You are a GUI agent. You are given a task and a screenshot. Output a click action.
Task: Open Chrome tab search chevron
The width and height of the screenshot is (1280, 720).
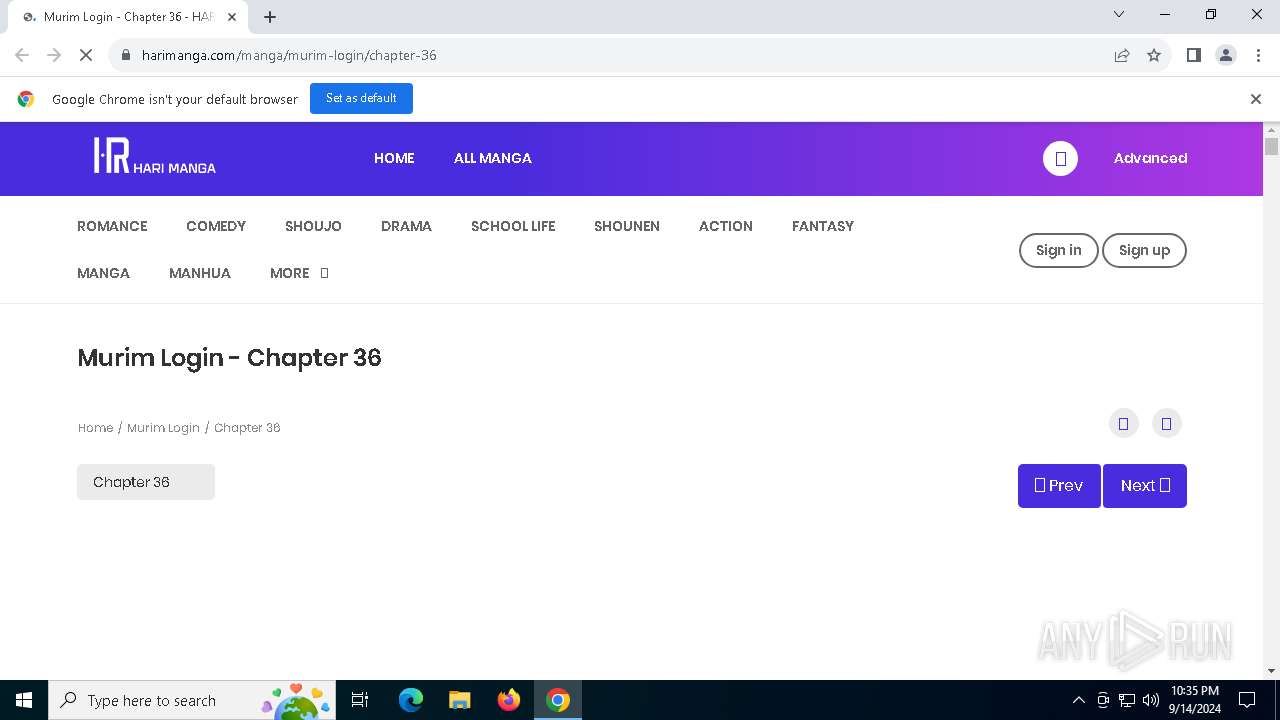point(1119,14)
